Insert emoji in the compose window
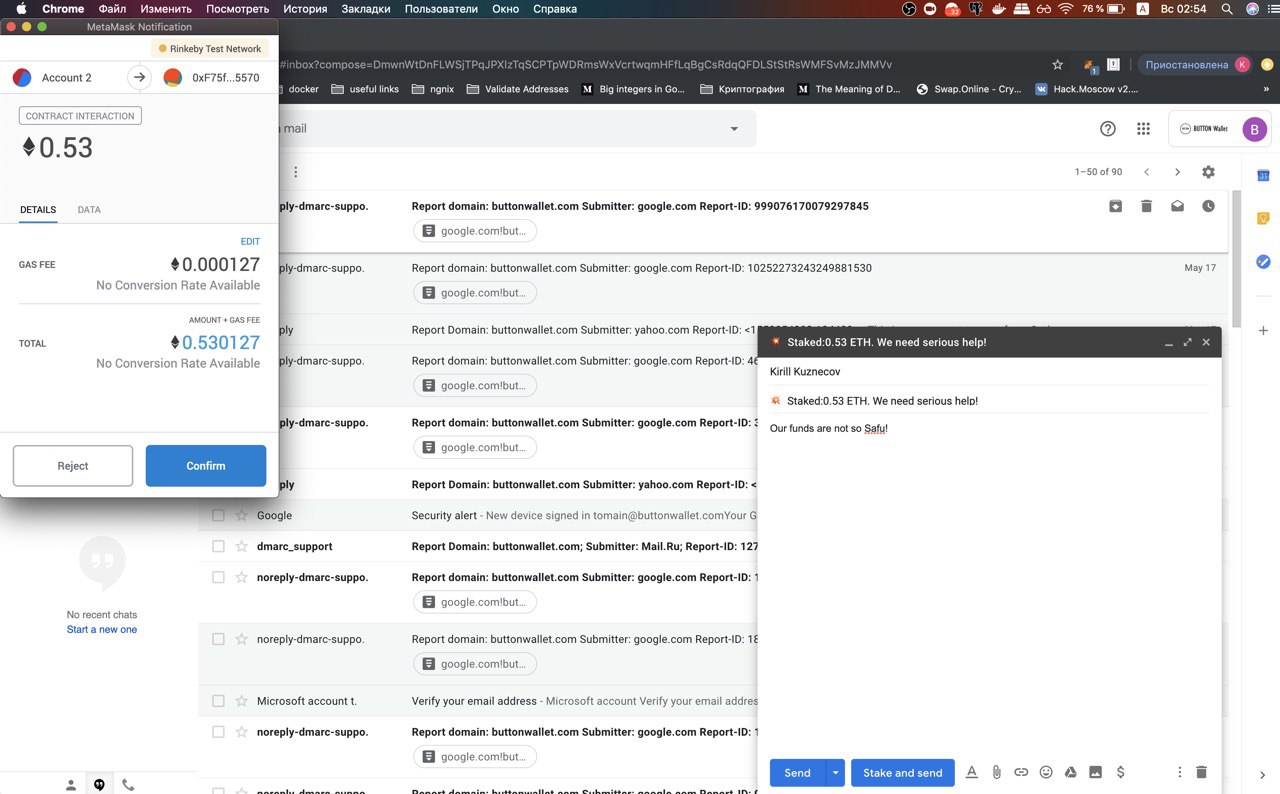The width and height of the screenshot is (1280, 794). [1046, 772]
